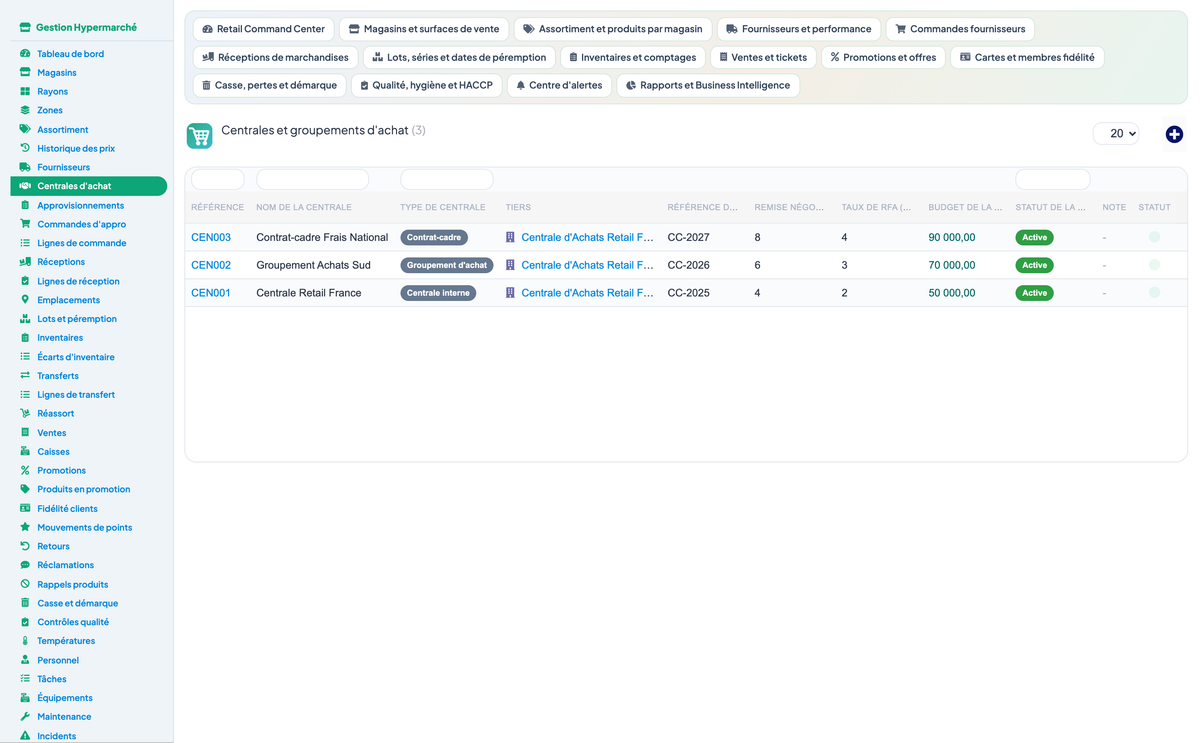Click the Rappels produits ban icon
The height and width of the screenshot is (743, 1200).
coord(25,584)
